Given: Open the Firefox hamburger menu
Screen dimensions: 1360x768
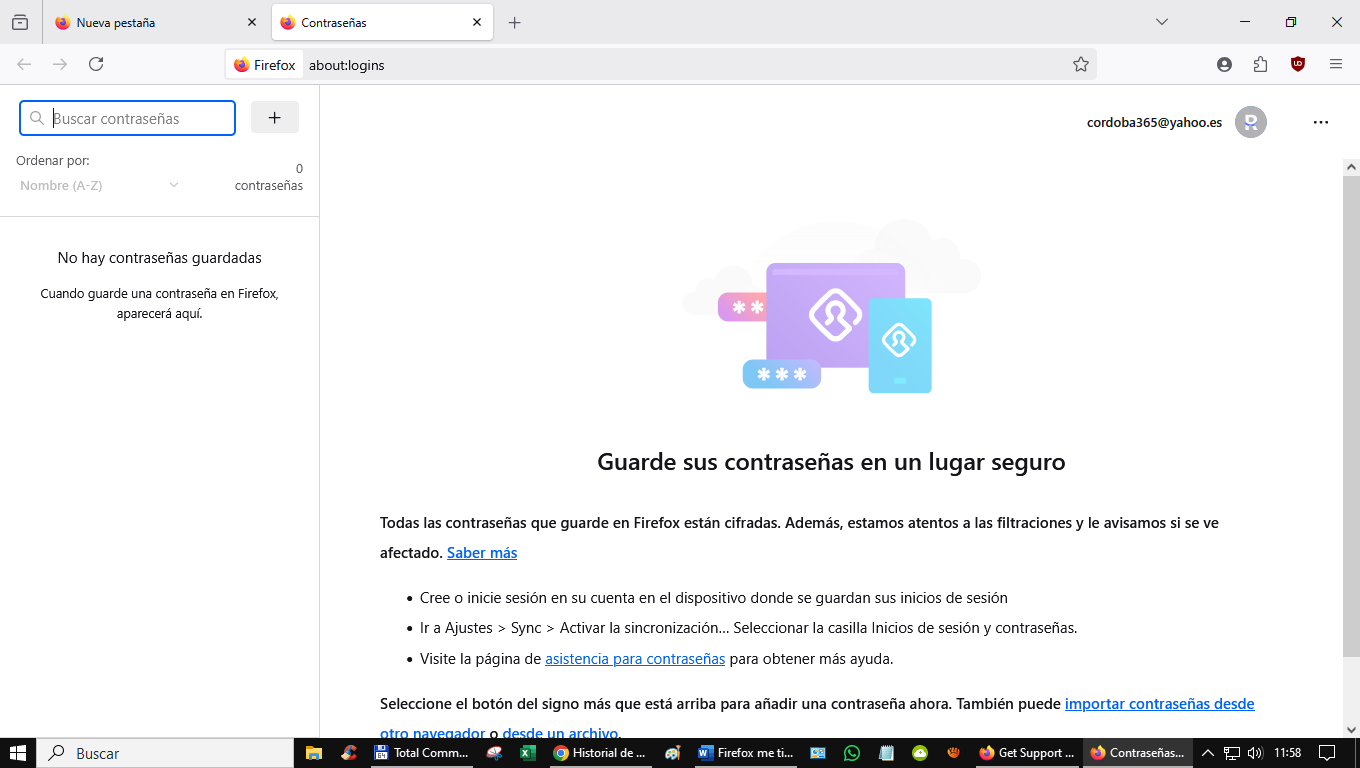Looking at the screenshot, I should 1336,64.
